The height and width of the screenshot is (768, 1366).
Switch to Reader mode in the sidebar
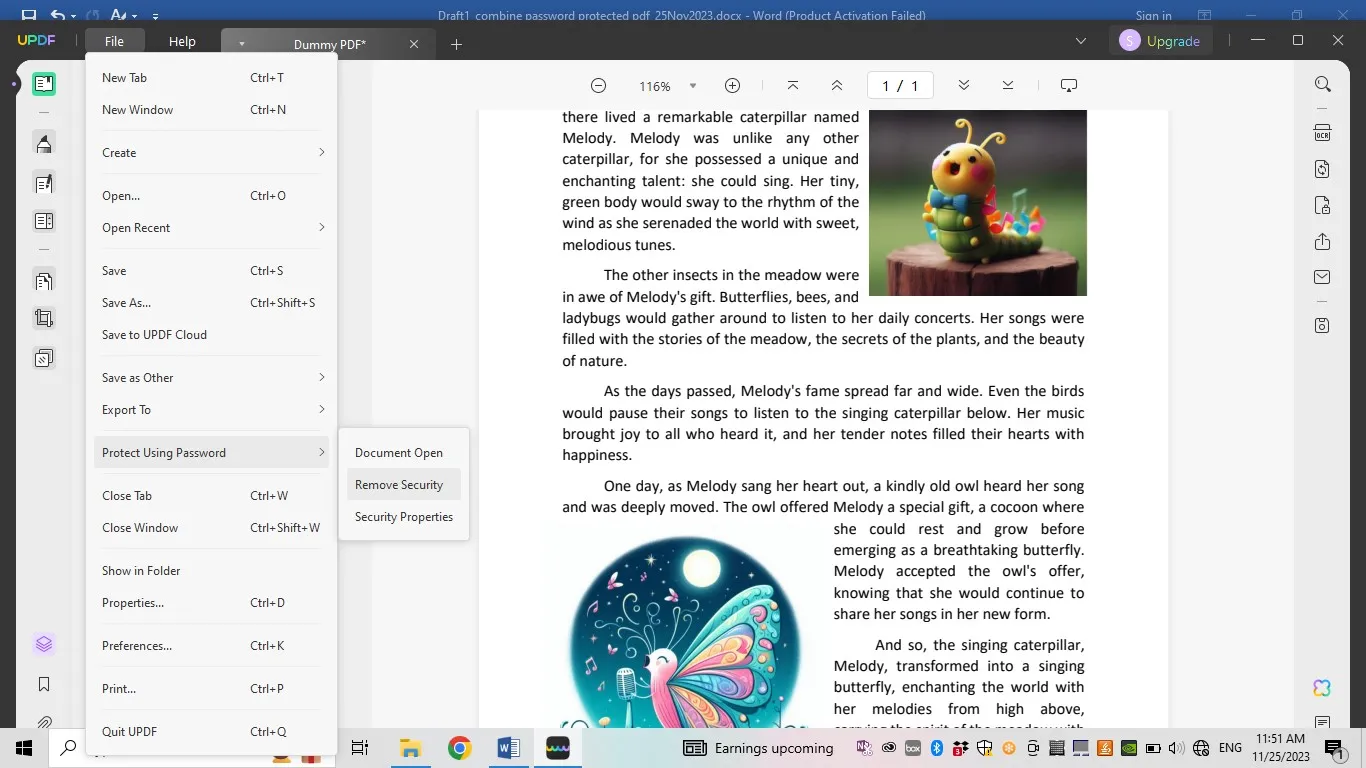(x=43, y=84)
